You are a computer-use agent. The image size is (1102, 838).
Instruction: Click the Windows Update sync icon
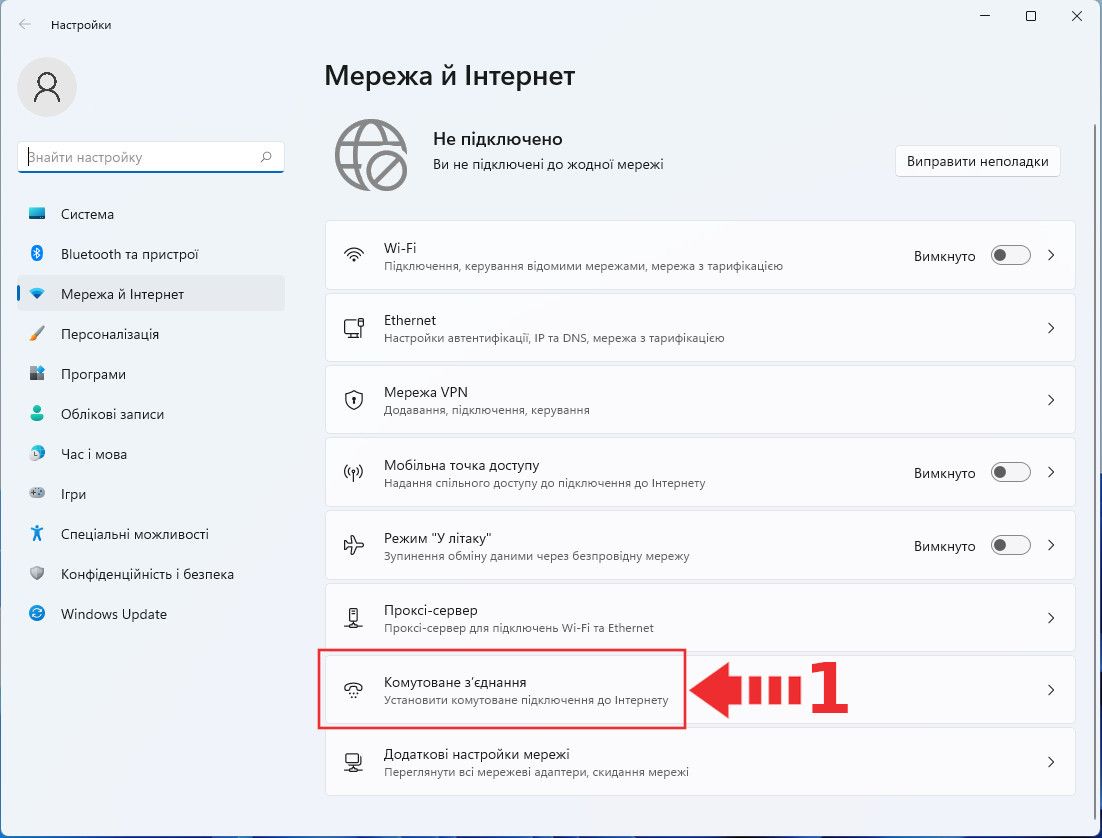click(37, 614)
